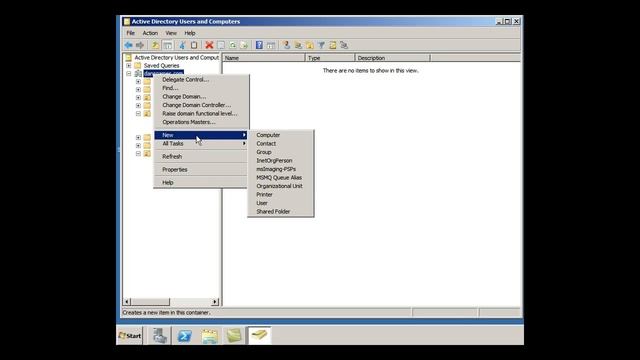640x360 pixels.
Task: Click the Find objects toolbar icon
Action: 333,45
